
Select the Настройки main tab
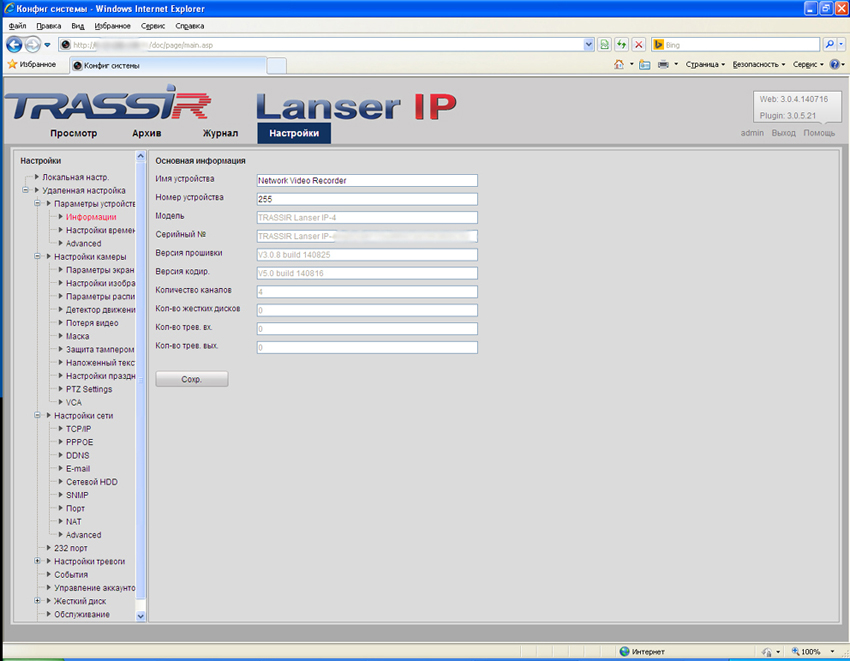point(294,133)
